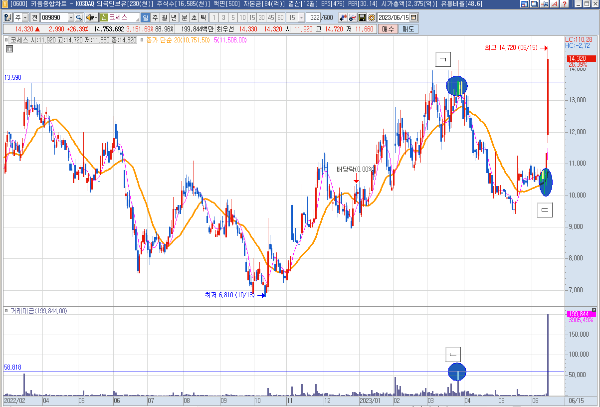Click the red current price tag 14,320 on axis

581,59
